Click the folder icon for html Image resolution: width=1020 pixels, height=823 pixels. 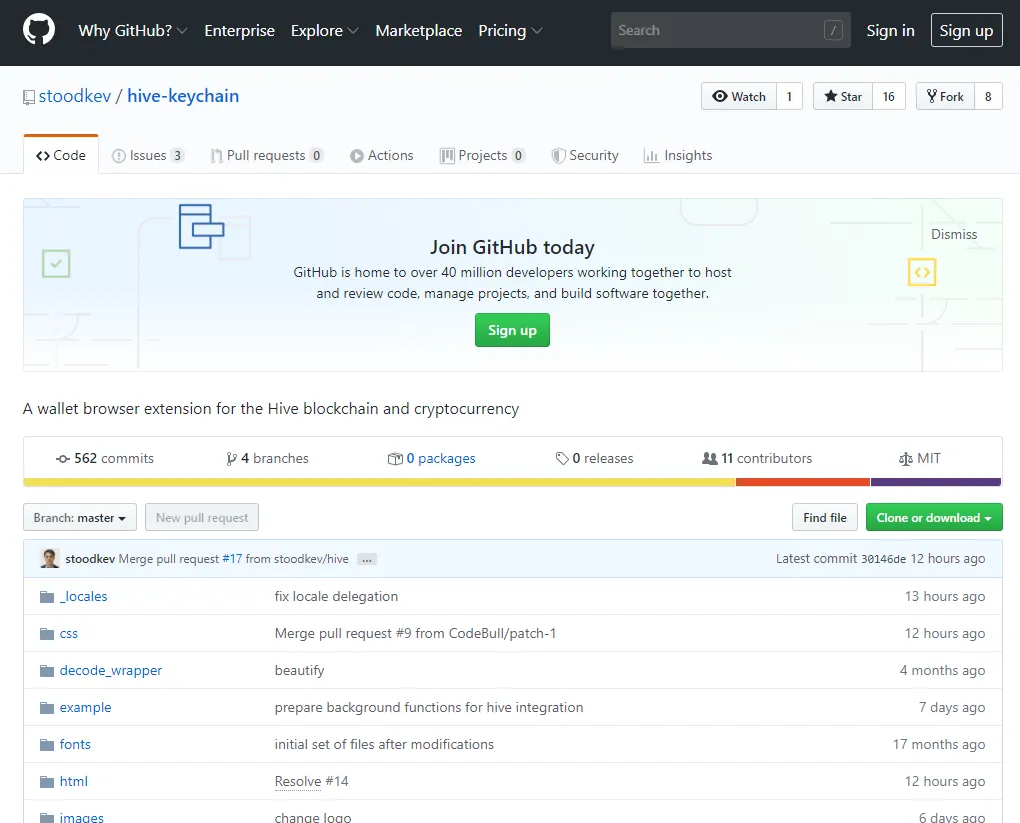(x=47, y=782)
